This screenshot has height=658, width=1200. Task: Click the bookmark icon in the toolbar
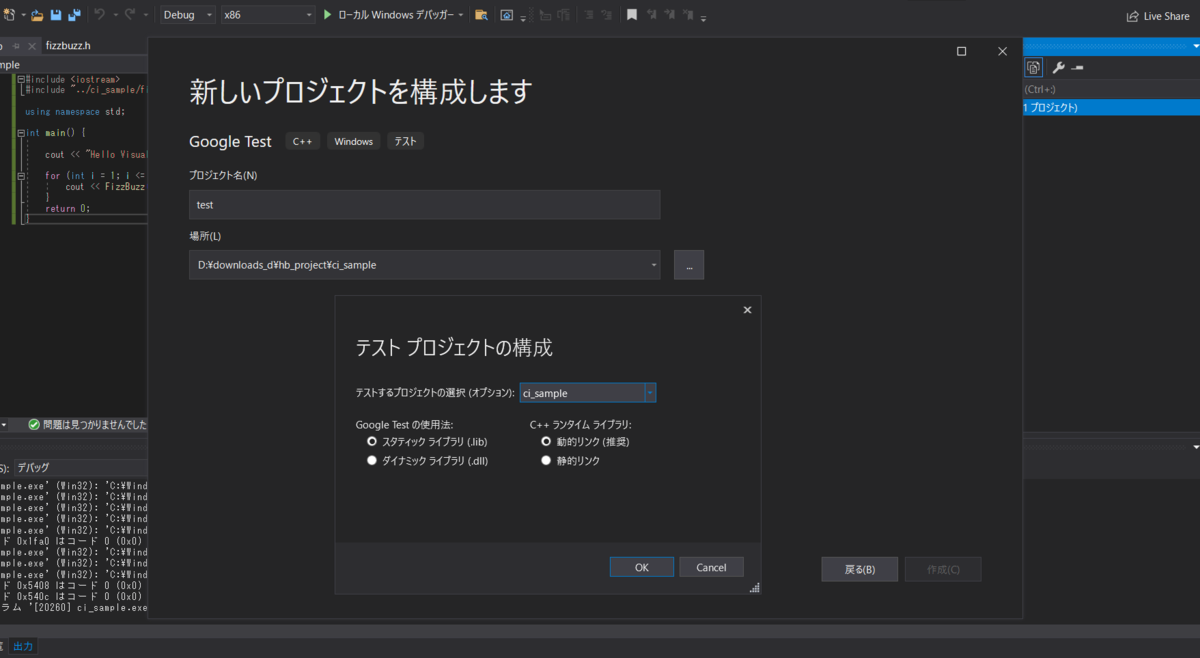point(631,15)
